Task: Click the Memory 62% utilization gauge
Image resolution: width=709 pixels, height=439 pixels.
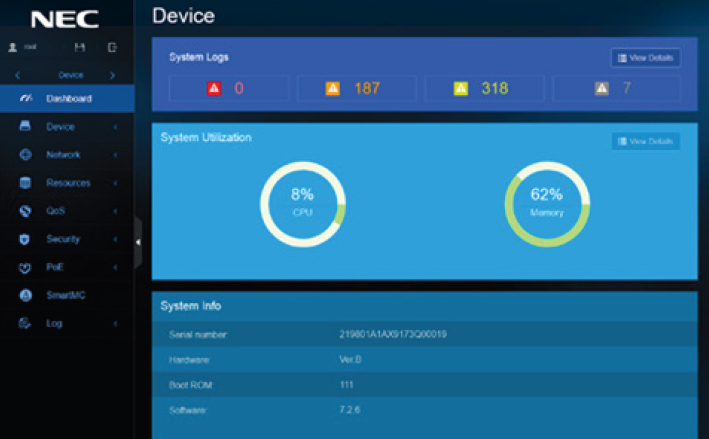Action: (547, 204)
